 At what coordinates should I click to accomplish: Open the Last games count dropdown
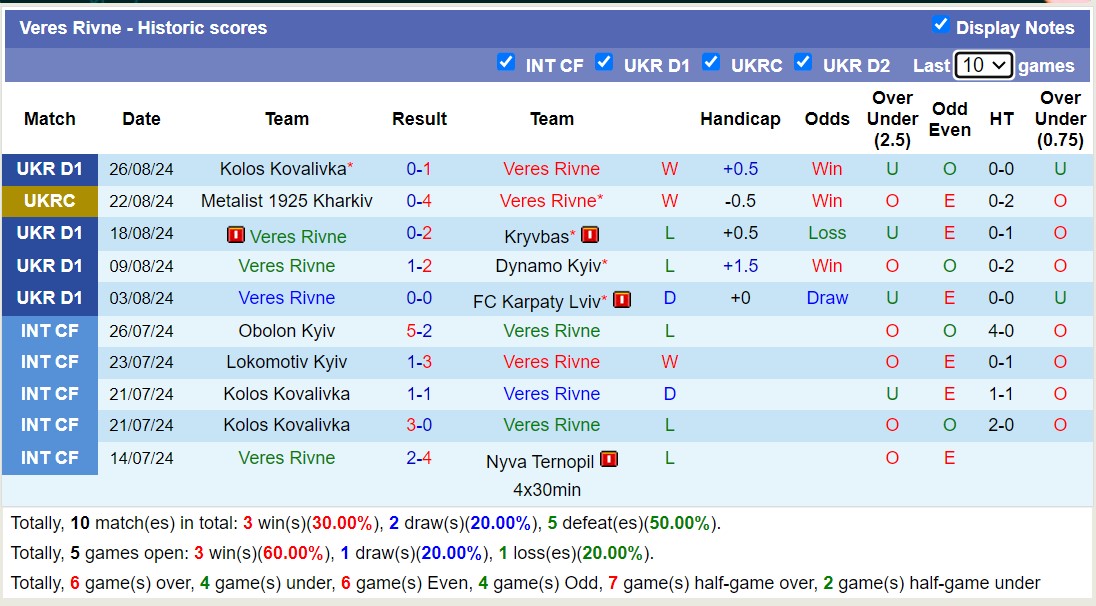pos(983,63)
